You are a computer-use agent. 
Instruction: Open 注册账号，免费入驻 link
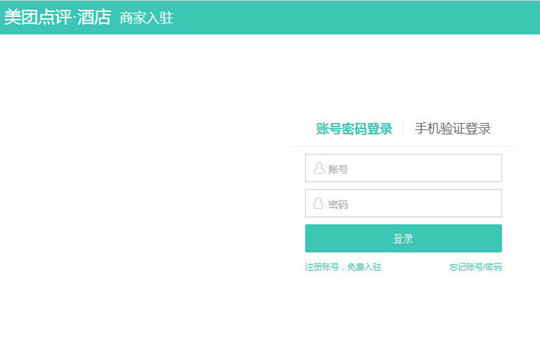[343, 267]
